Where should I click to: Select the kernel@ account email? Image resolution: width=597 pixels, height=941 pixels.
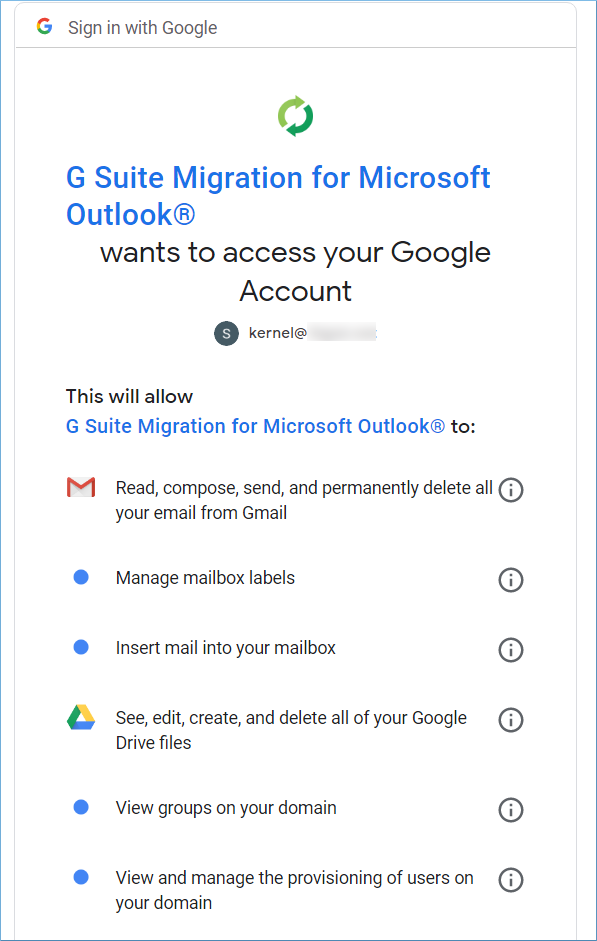click(312, 332)
